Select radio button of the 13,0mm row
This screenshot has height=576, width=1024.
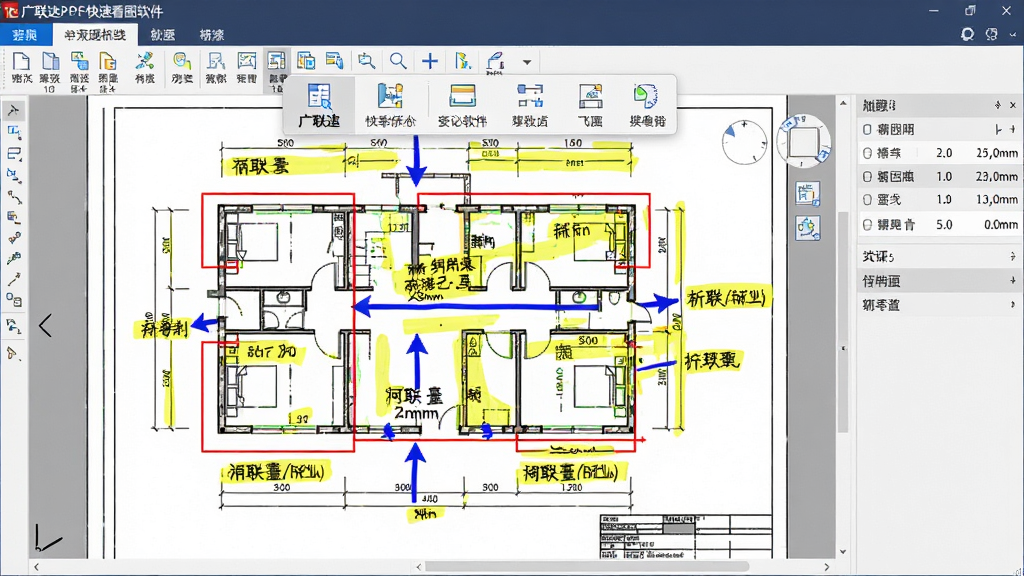[x=867, y=199]
